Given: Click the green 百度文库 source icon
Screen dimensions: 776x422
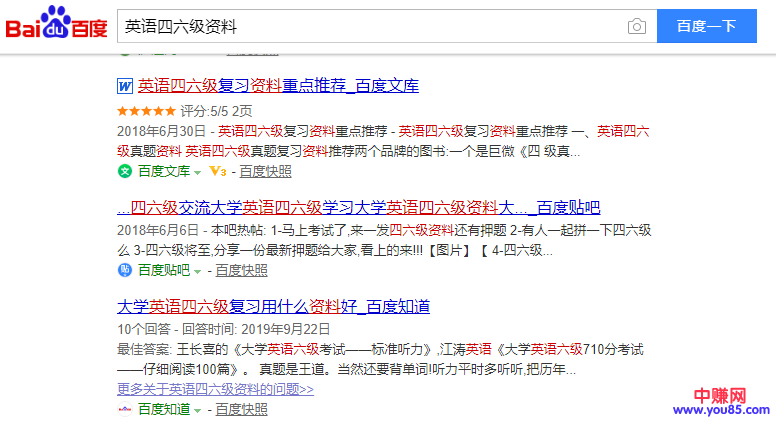Looking at the screenshot, I should click(x=125, y=171).
